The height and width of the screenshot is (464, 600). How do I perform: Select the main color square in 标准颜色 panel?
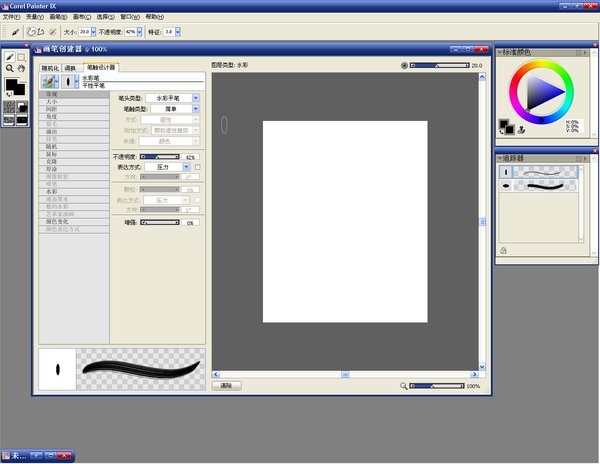tap(503, 124)
